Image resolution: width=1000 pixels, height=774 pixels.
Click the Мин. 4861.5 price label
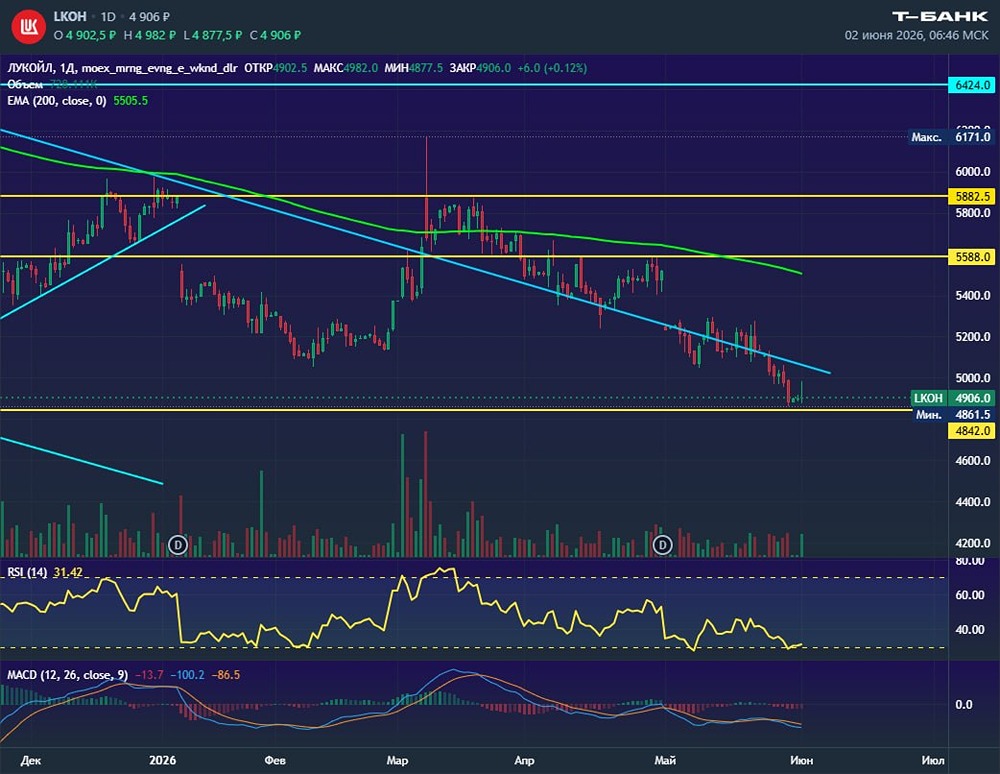953,414
